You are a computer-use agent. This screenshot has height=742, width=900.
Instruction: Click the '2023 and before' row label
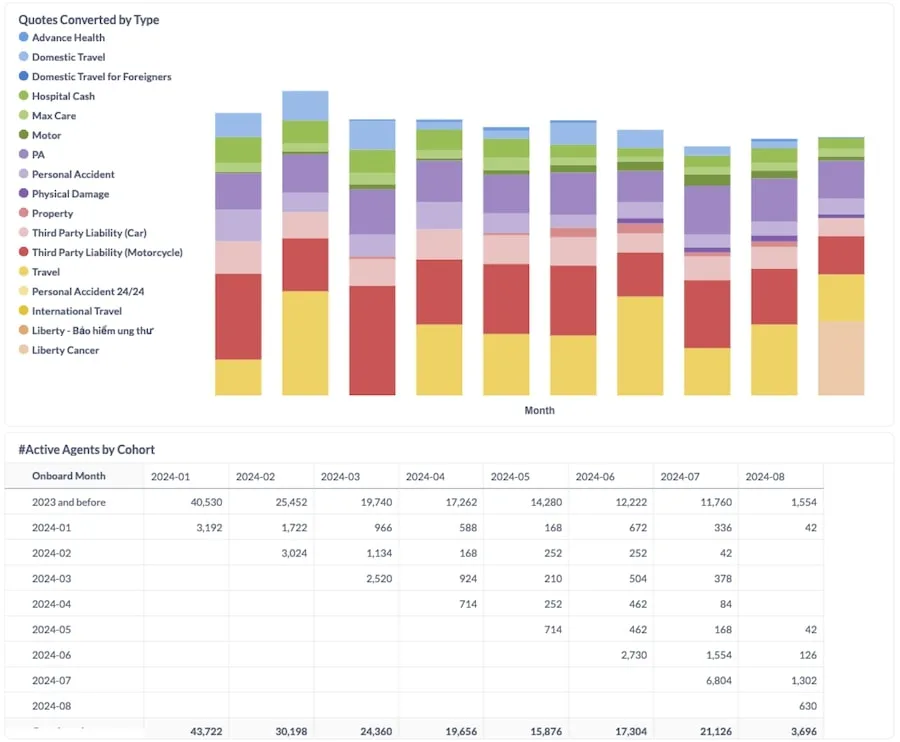coord(69,502)
